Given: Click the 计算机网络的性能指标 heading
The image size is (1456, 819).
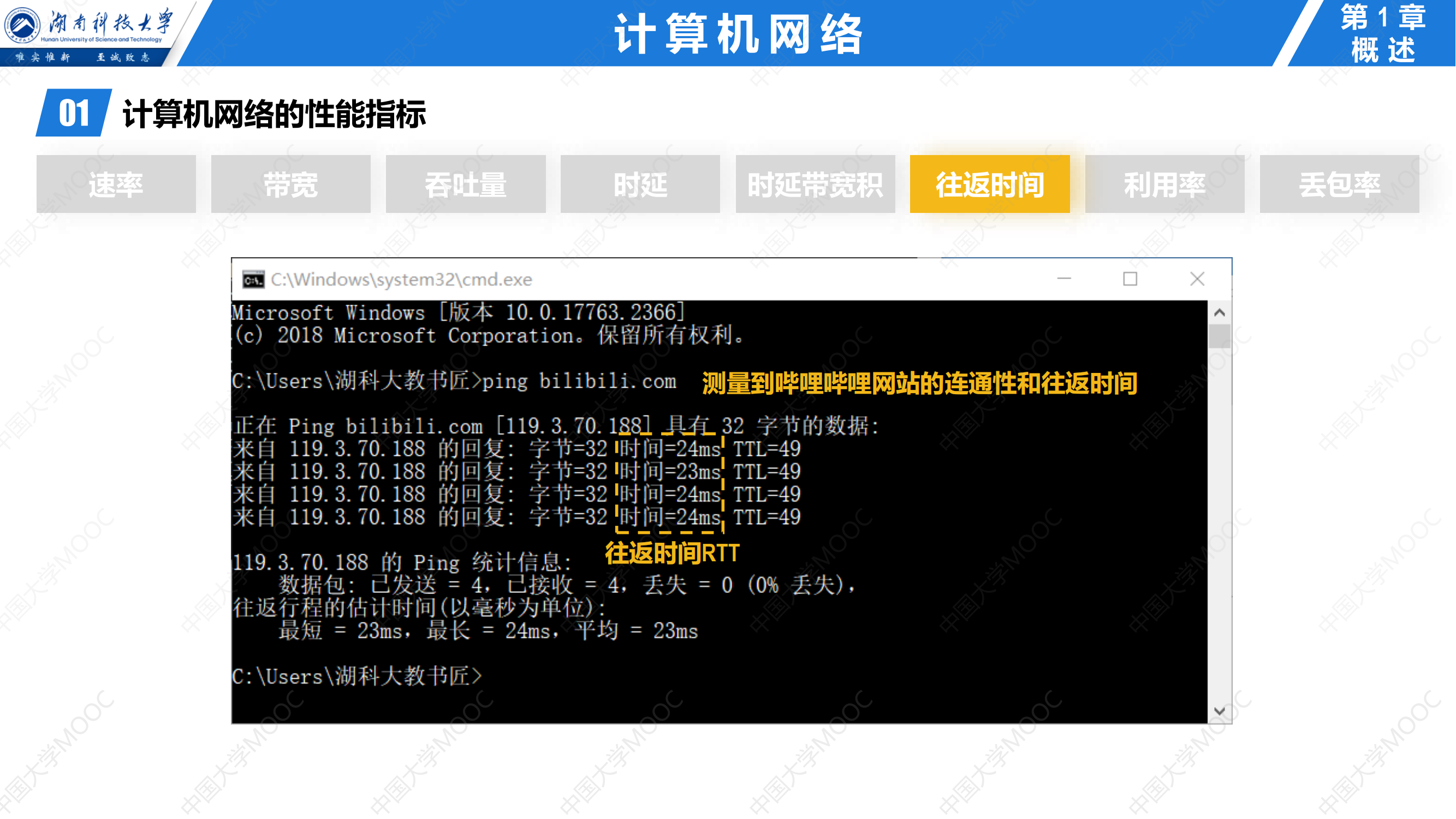Looking at the screenshot, I should (274, 114).
